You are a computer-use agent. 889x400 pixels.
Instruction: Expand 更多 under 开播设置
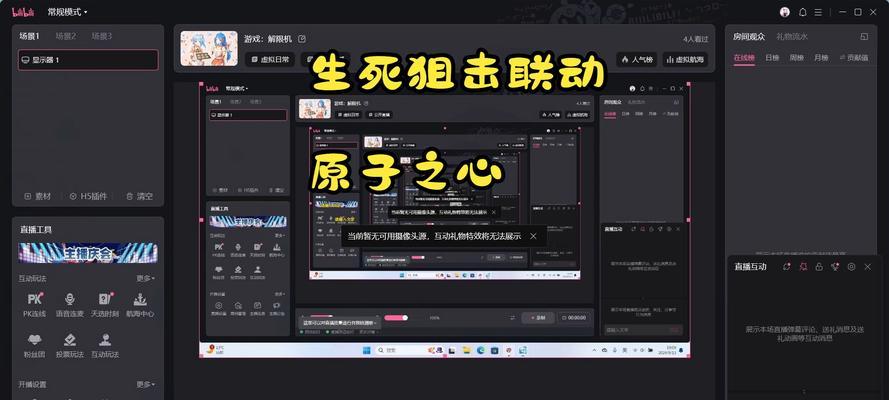coord(146,384)
